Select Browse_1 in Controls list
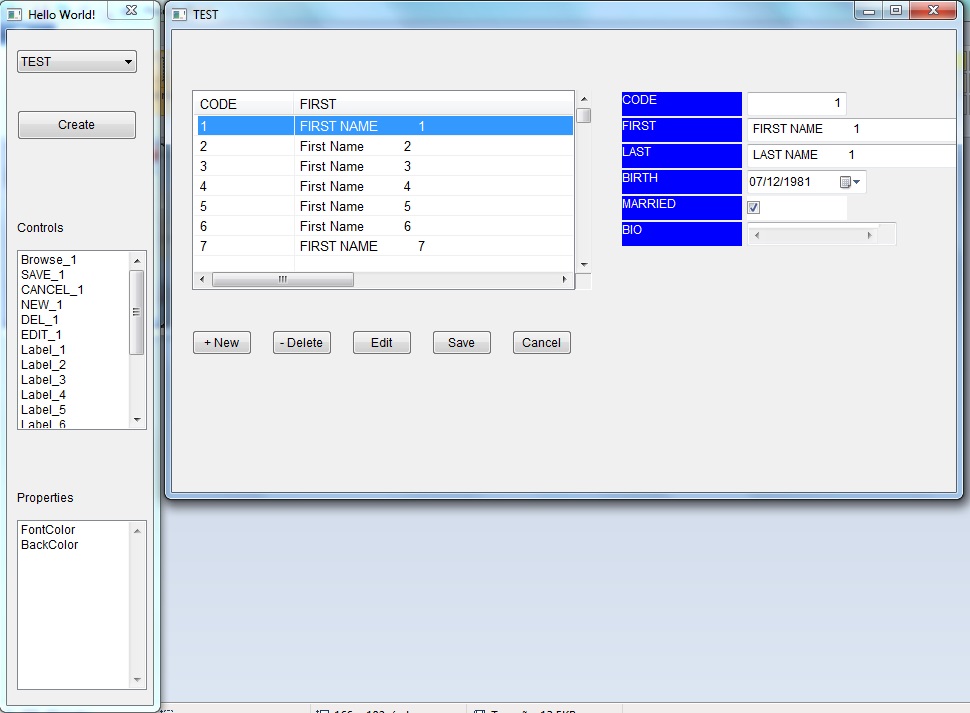 (49, 260)
